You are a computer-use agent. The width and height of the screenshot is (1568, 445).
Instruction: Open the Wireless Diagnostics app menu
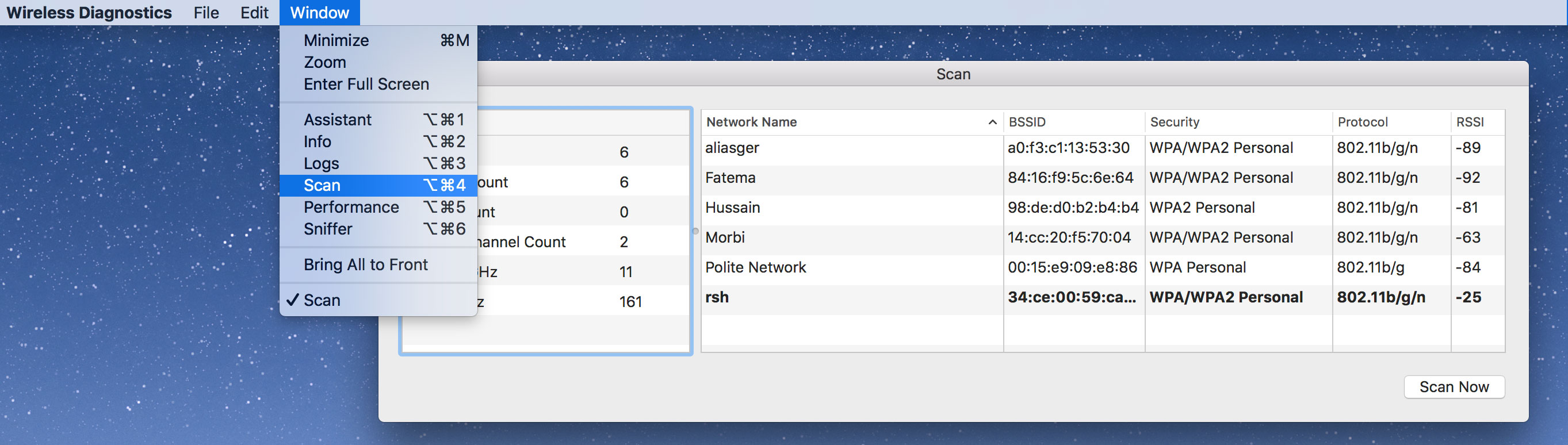coord(89,12)
